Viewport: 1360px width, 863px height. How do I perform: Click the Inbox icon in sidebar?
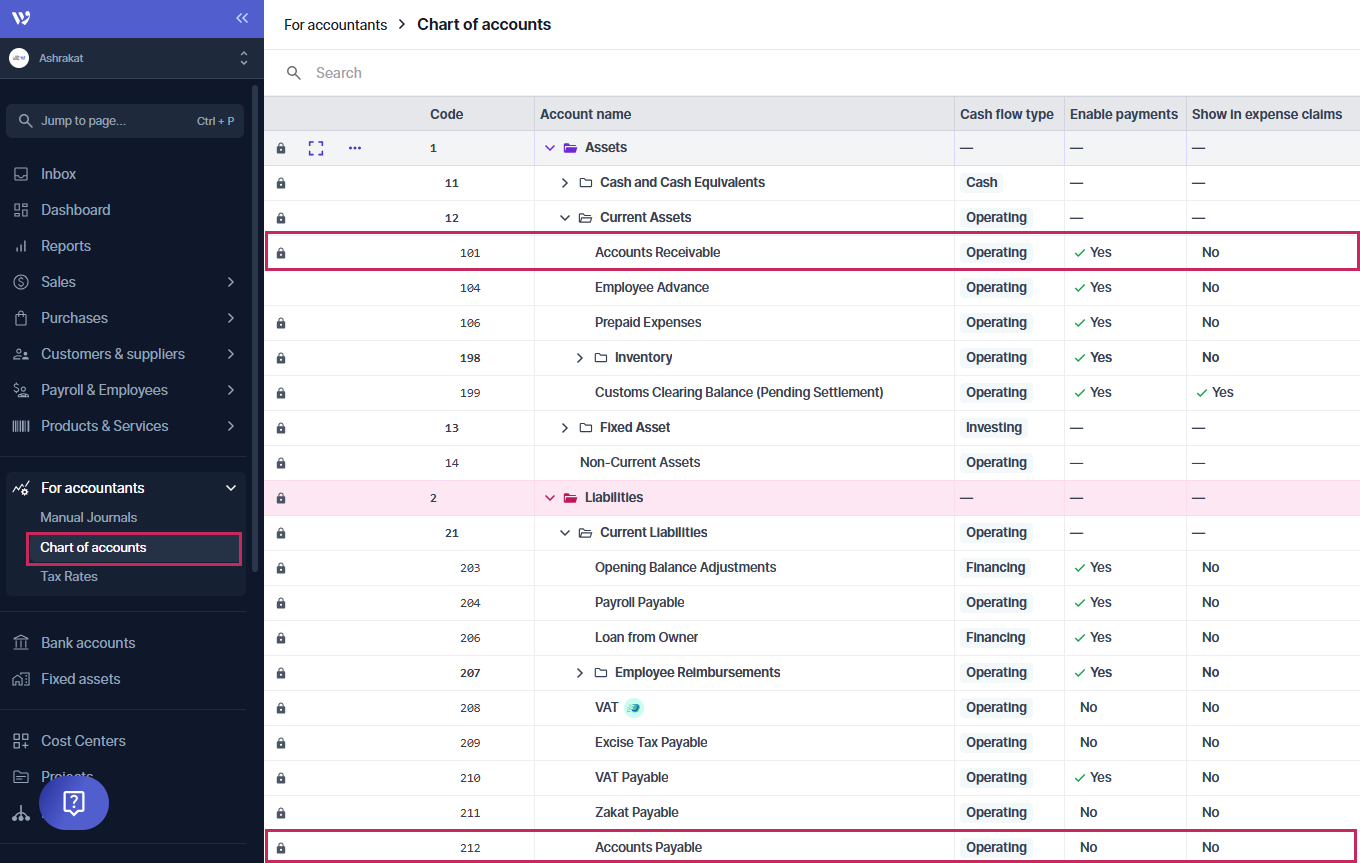21,174
